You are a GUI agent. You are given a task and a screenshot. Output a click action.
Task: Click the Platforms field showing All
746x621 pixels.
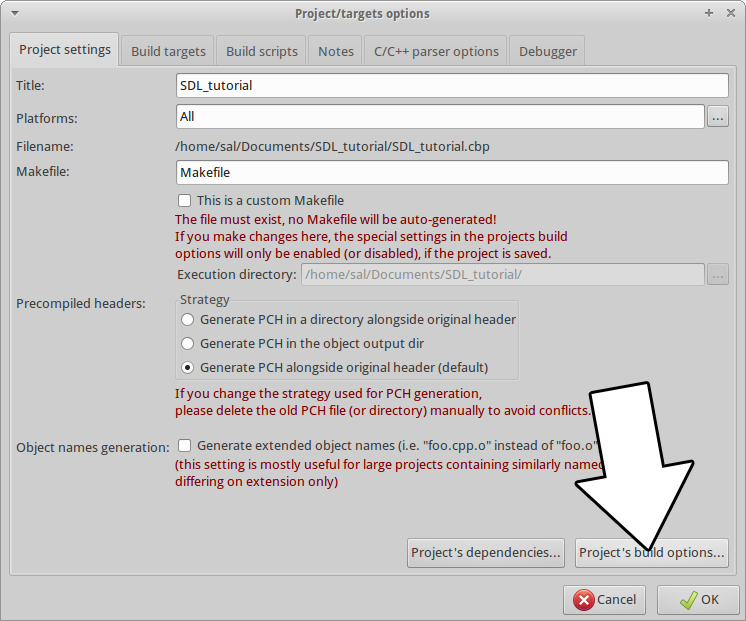[x=440, y=117]
